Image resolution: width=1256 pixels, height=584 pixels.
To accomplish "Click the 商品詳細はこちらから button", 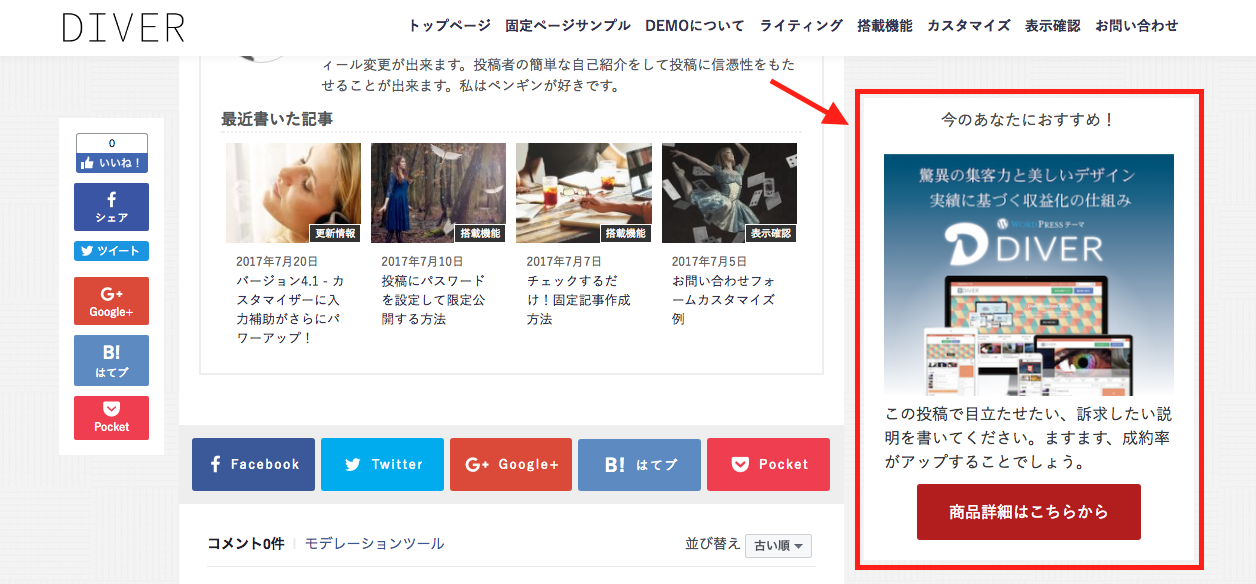I will [x=1028, y=512].
